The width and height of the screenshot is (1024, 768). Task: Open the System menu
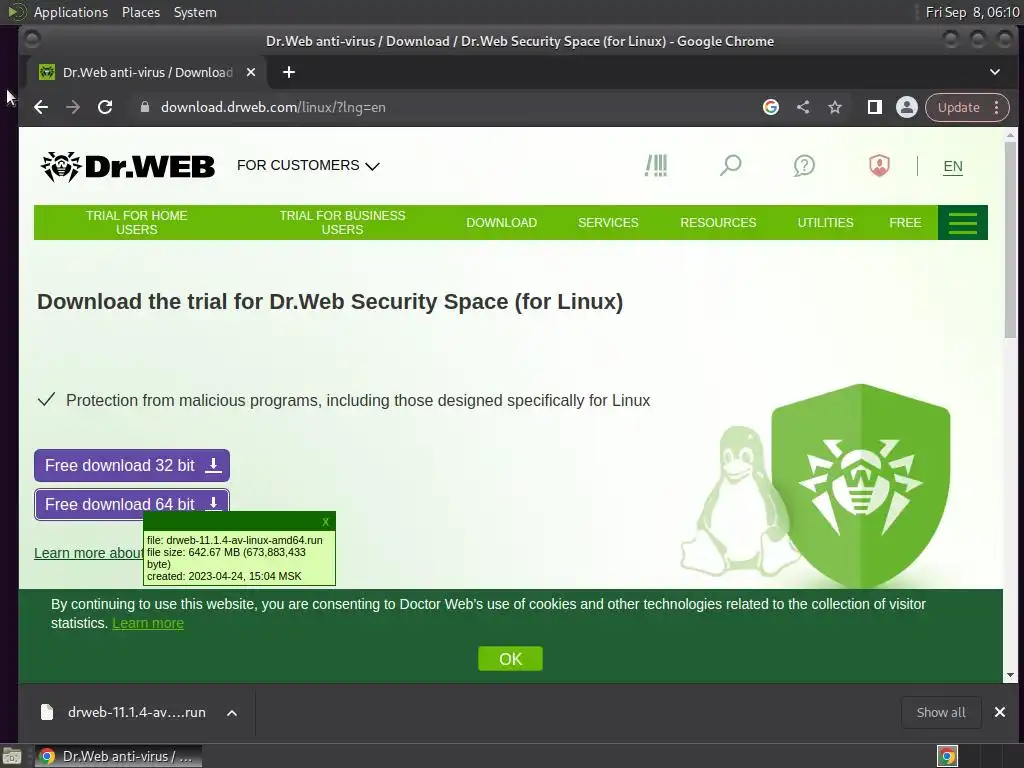[x=195, y=12]
